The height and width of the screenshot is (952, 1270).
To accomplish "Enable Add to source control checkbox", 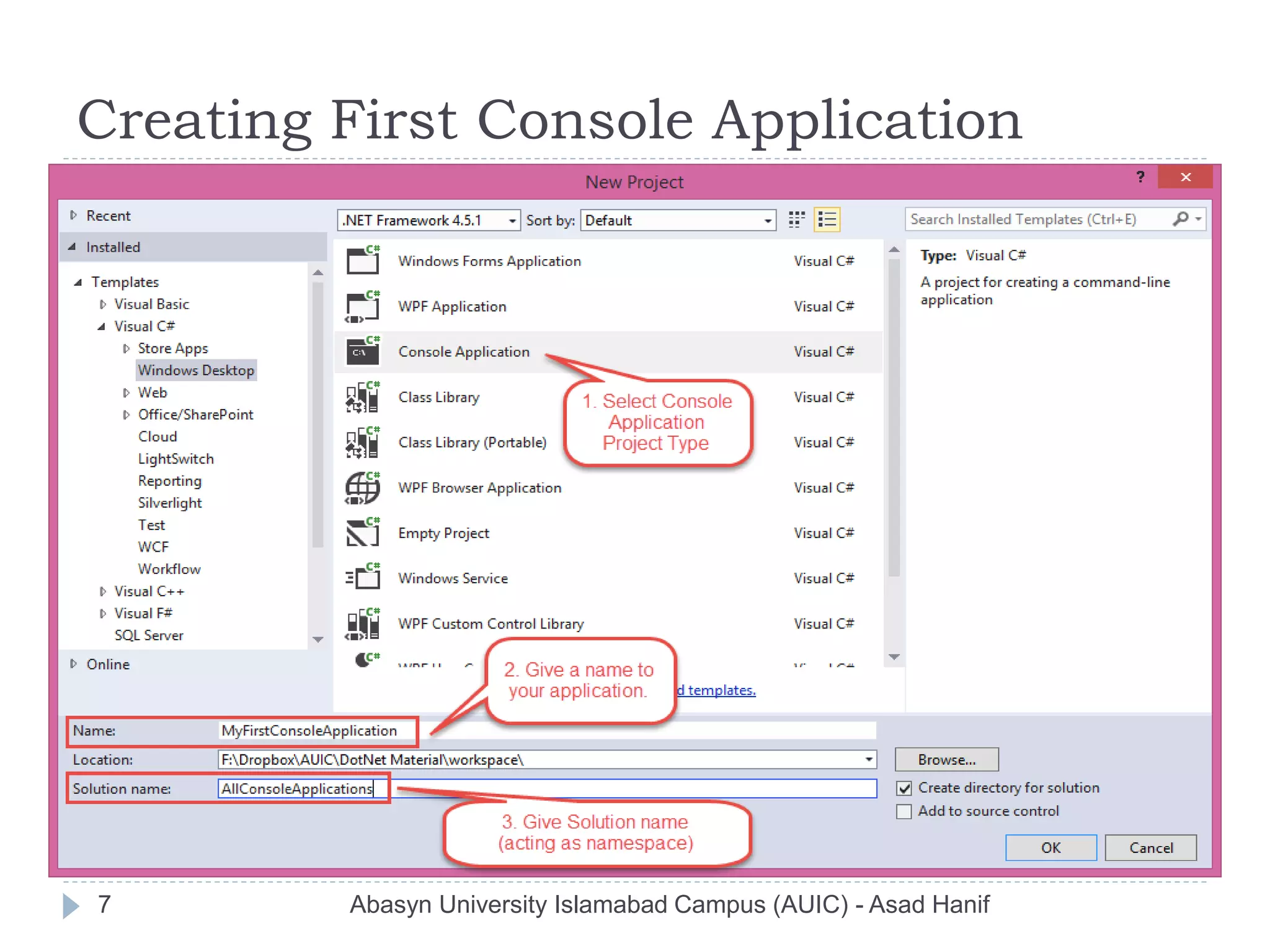I will pos(904,811).
